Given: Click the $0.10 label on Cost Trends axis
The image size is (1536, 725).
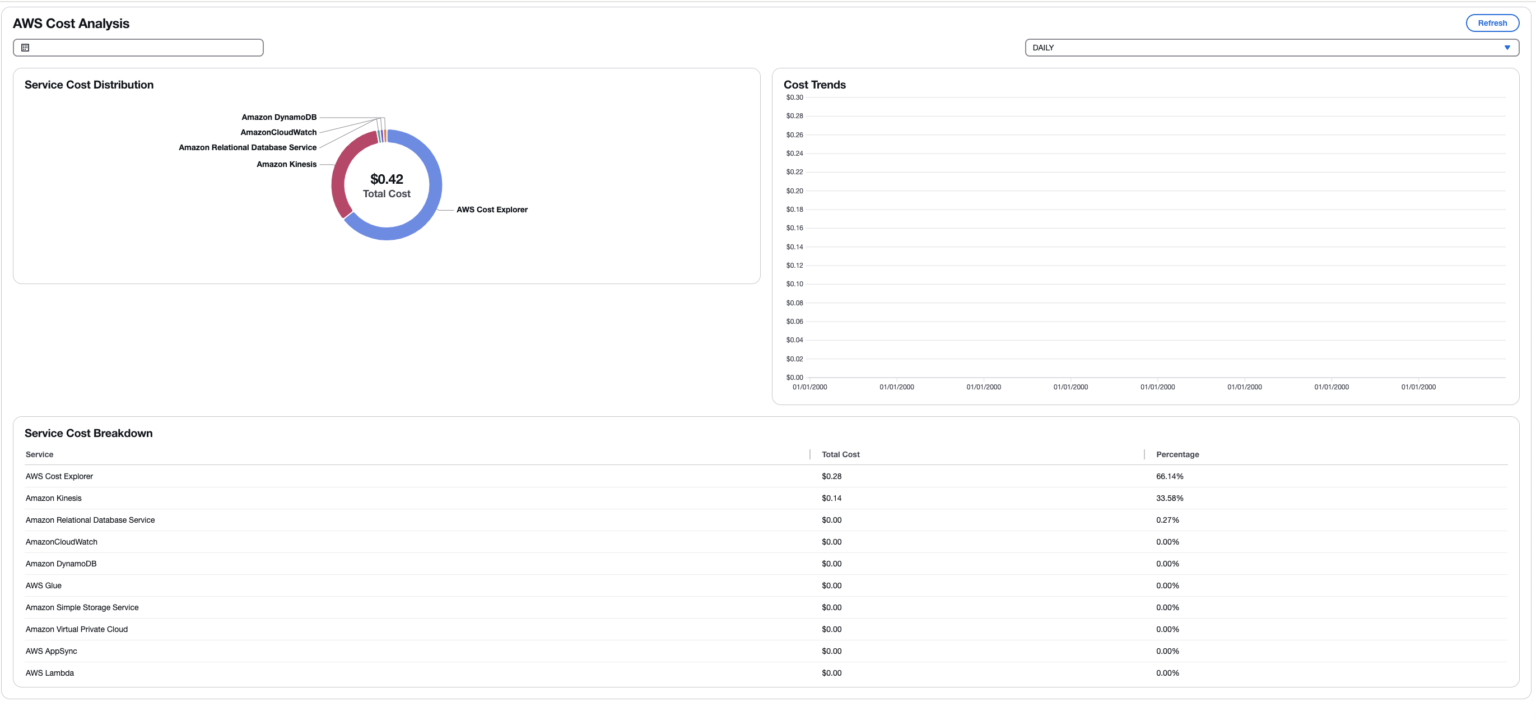Looking at the screenshot, I should [x=795, y=284].
